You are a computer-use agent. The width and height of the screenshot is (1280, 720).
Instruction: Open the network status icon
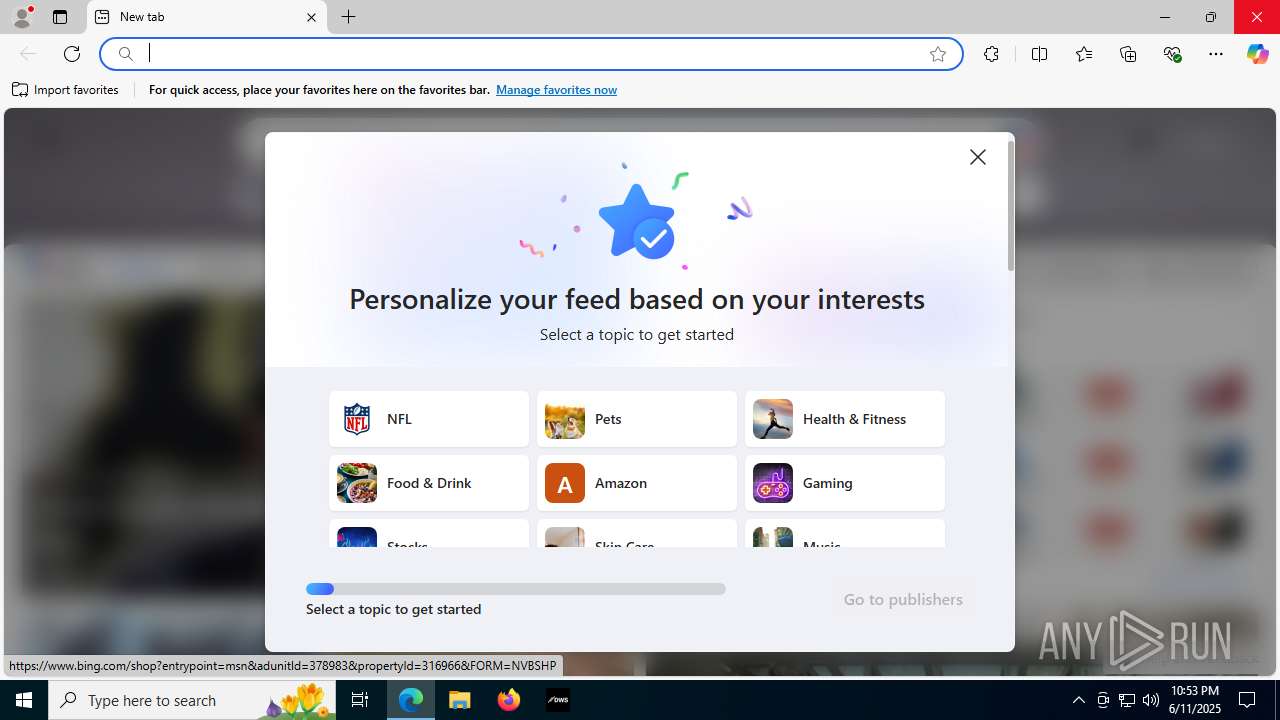(x=1127, y=700)
